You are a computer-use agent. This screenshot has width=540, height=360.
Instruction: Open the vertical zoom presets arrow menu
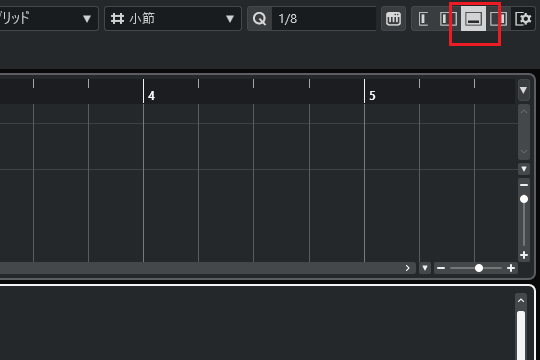[524, 169]
